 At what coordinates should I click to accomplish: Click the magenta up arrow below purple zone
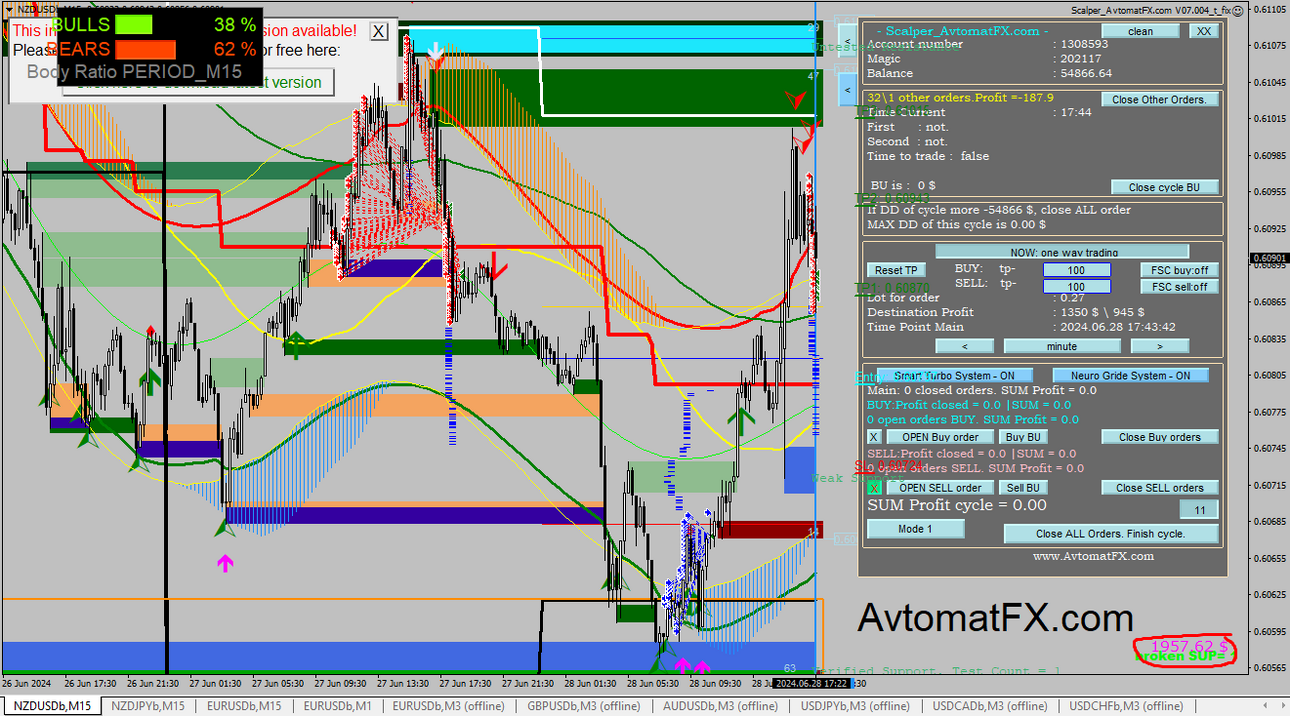click(225, 563)
